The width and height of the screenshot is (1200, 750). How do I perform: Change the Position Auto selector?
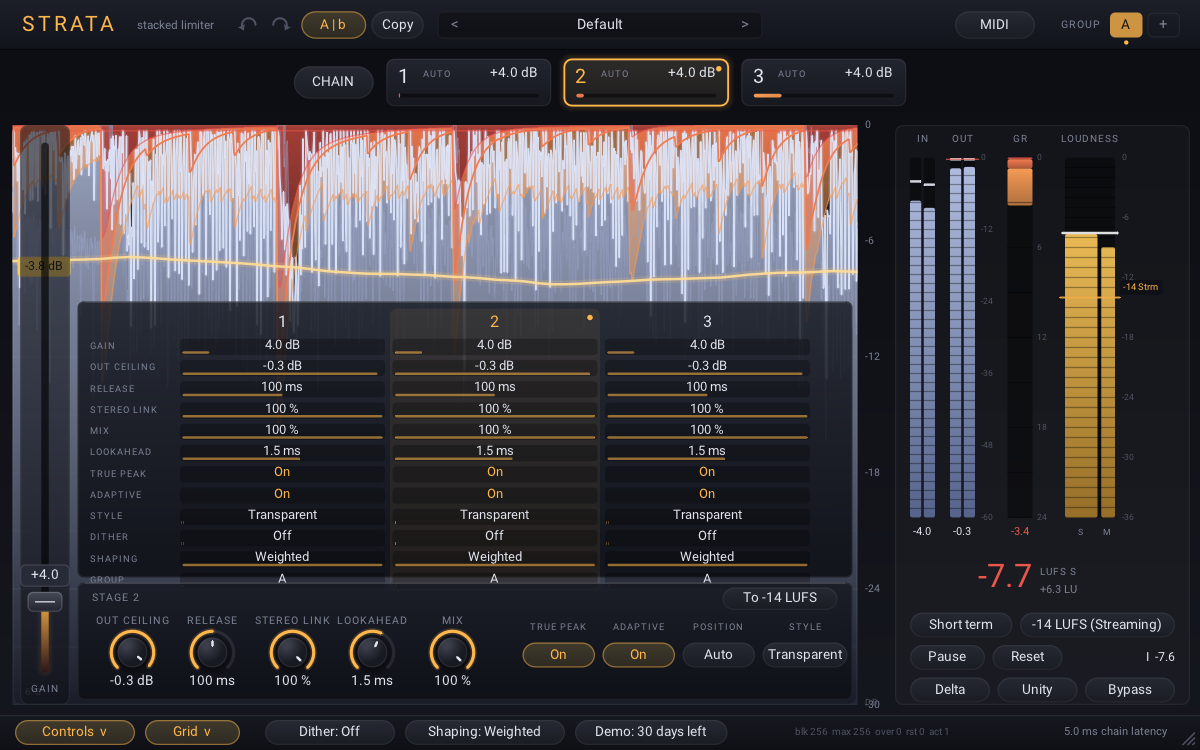[x=718, y=655]
